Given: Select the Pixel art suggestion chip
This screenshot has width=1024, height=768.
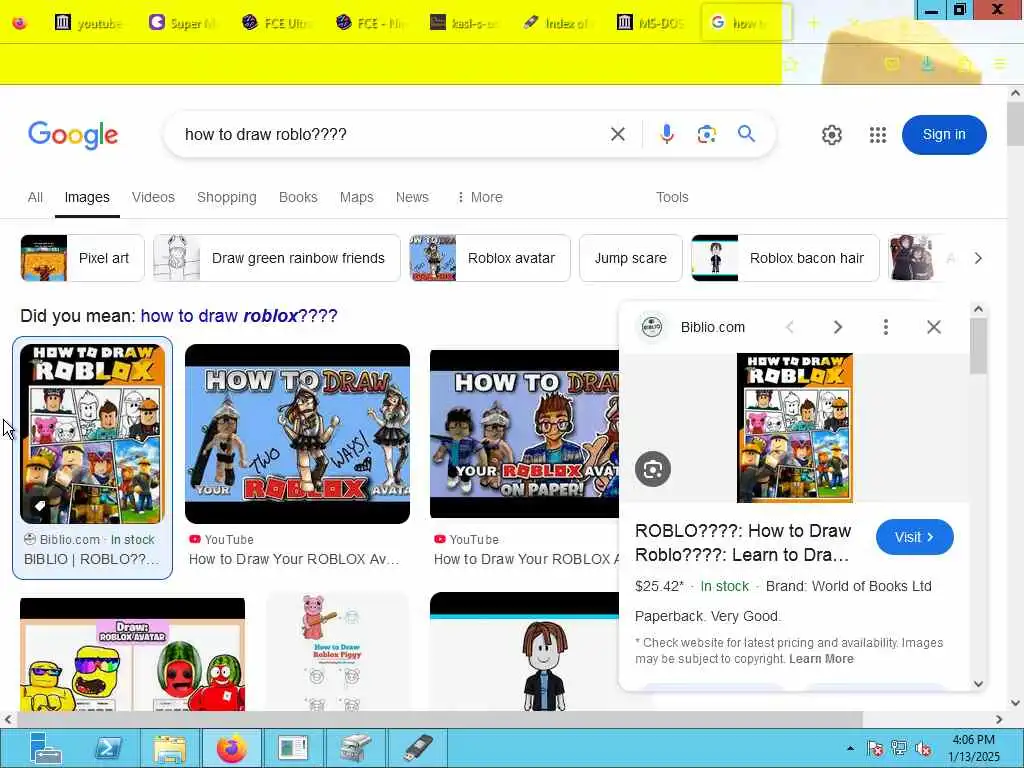Looking at the screenshot, I should click(x=82, y=258).
